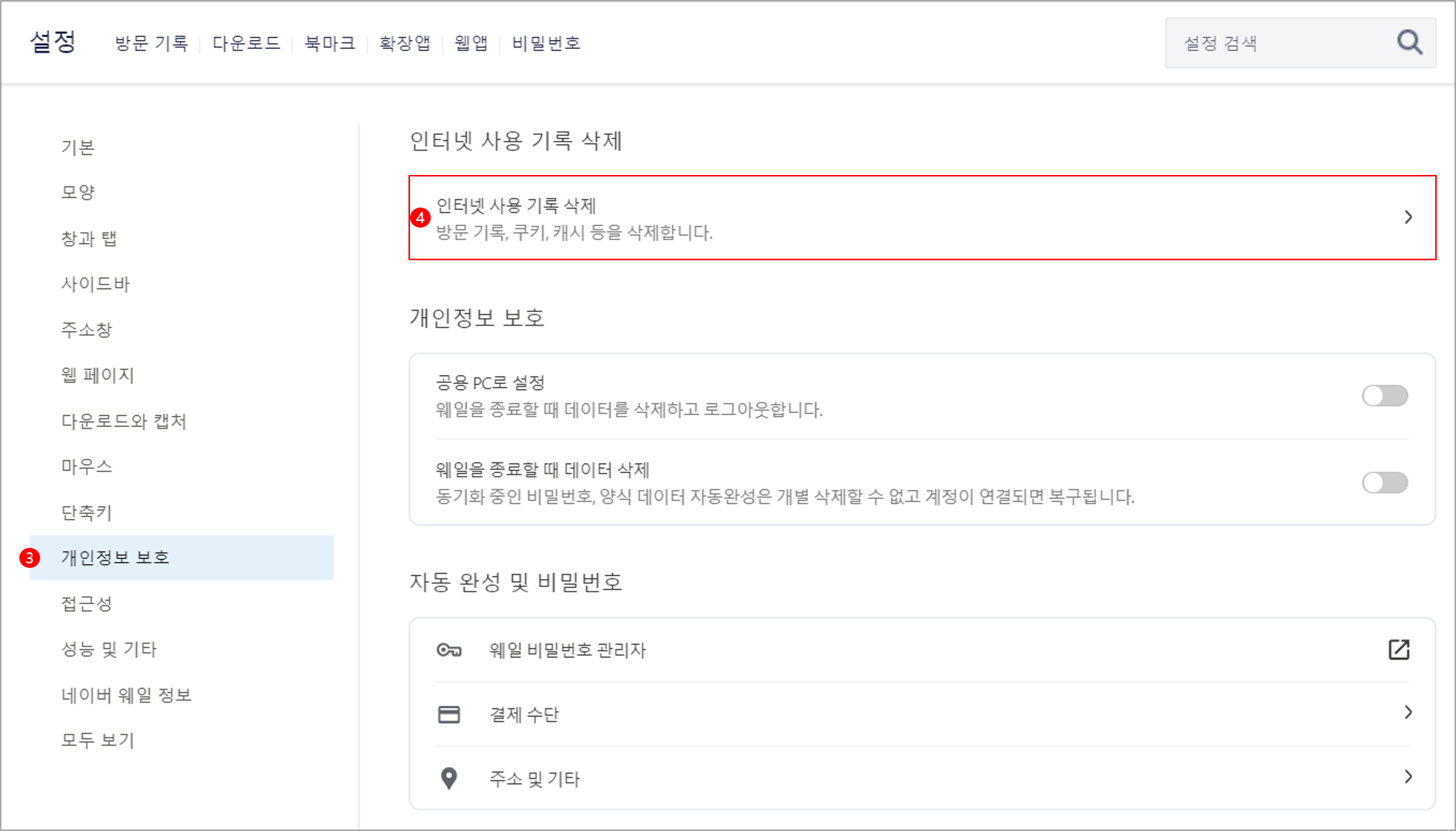
Task: Expand the 결제 수단 chevron arrow
Action: [1408, 712]
